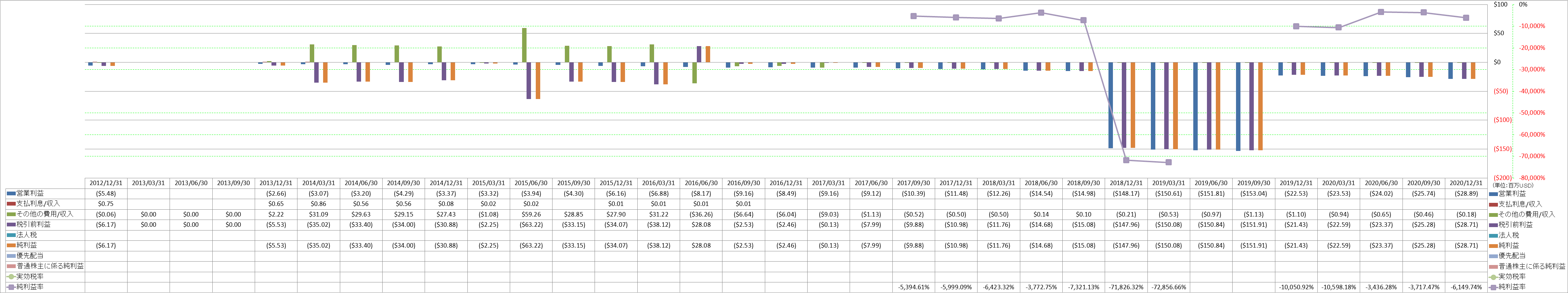The width and height of the screenshot is (1568, 293).
Task: Select the -5,394.61% net margin cell
Action: [913, 287]
